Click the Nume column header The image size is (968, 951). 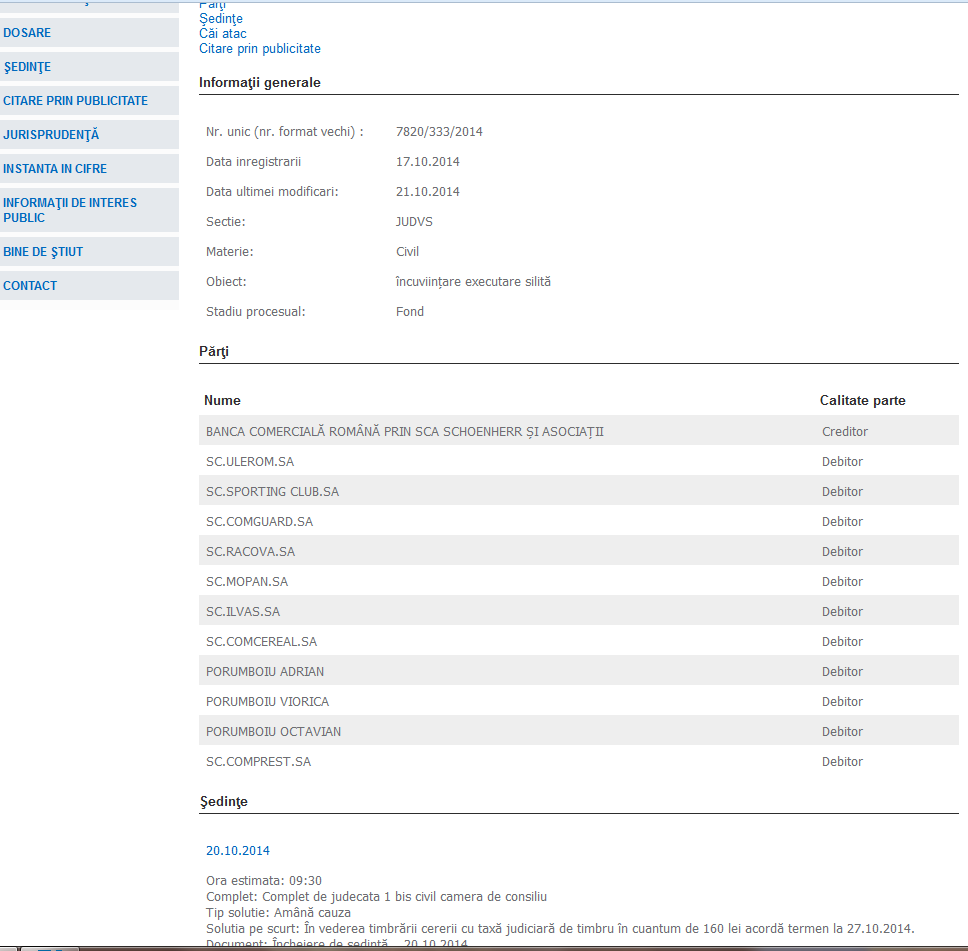click(222, 400)
